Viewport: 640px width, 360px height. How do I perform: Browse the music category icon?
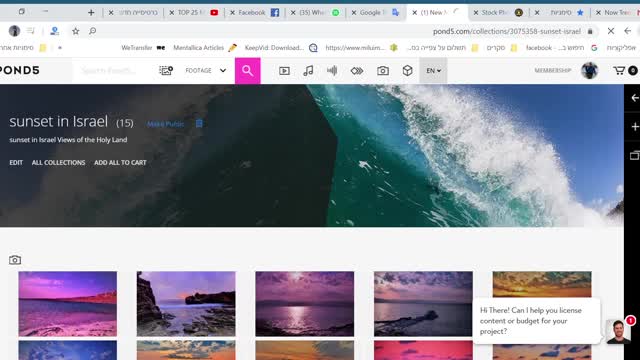(308, 71)
